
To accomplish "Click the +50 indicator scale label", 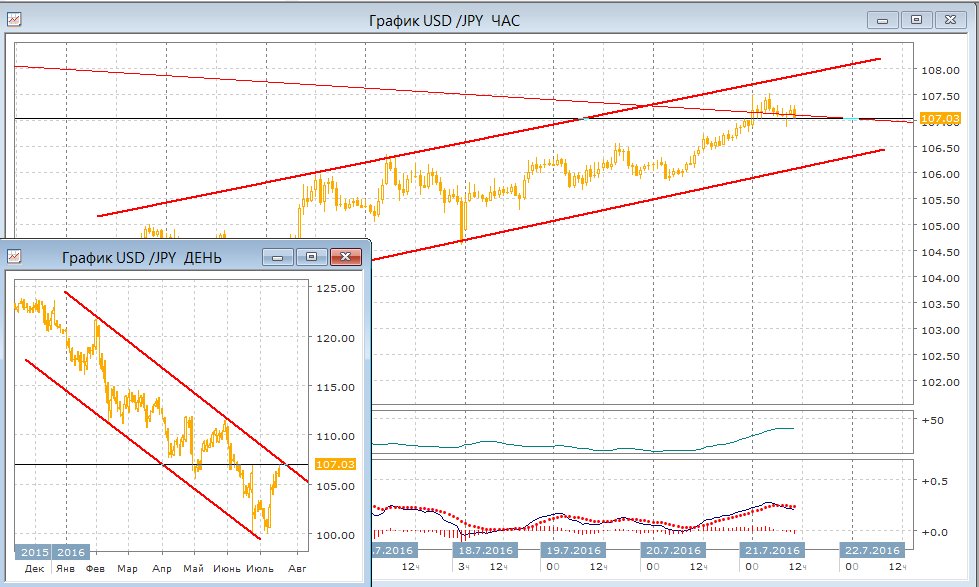I will pos(933,420).
